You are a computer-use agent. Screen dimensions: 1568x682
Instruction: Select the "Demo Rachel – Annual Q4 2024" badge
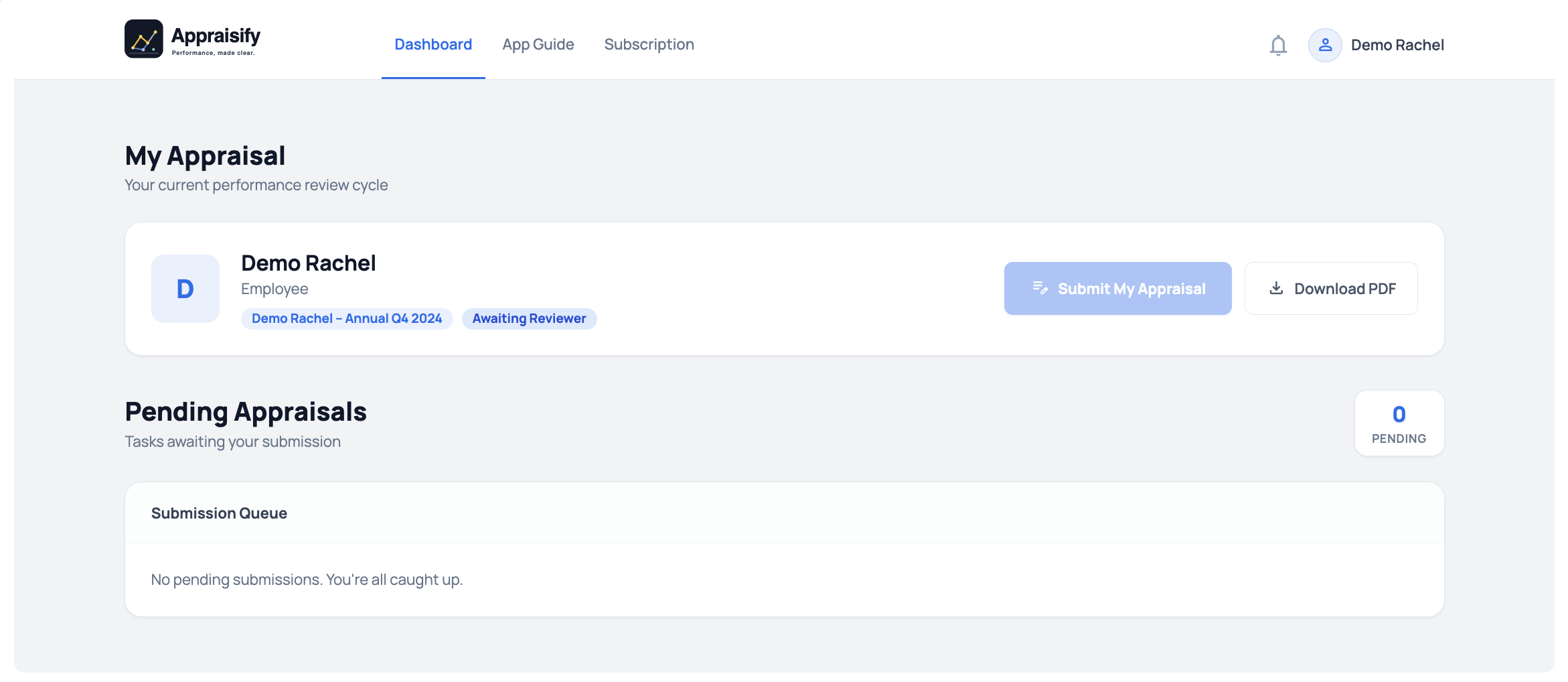(347, 319)
